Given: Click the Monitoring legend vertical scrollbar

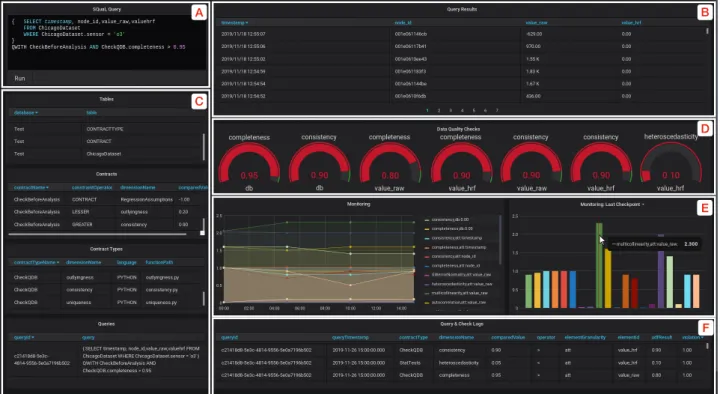Looking at the screenshot, I should (x=500, y=239).
